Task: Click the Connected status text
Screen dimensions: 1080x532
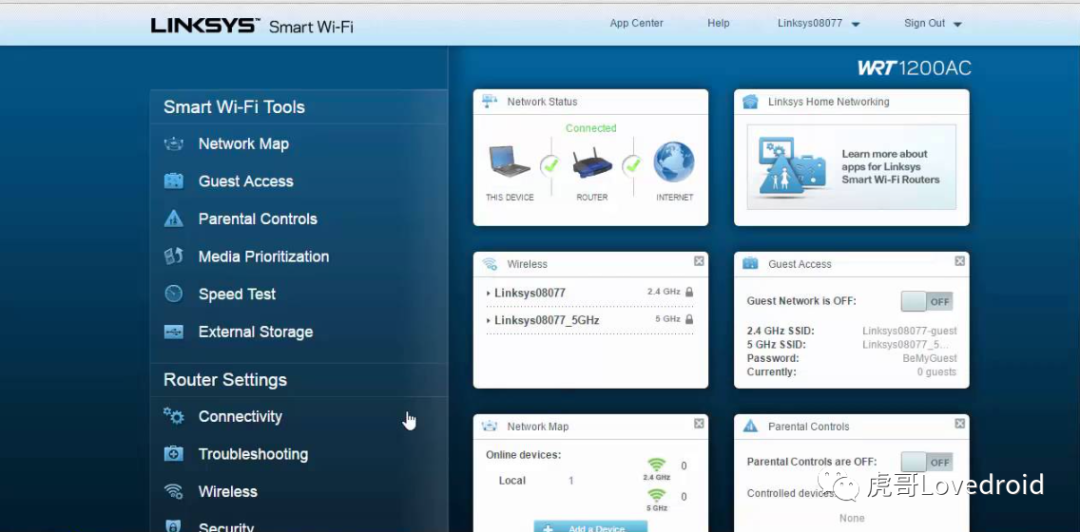Action: (591, 128)
